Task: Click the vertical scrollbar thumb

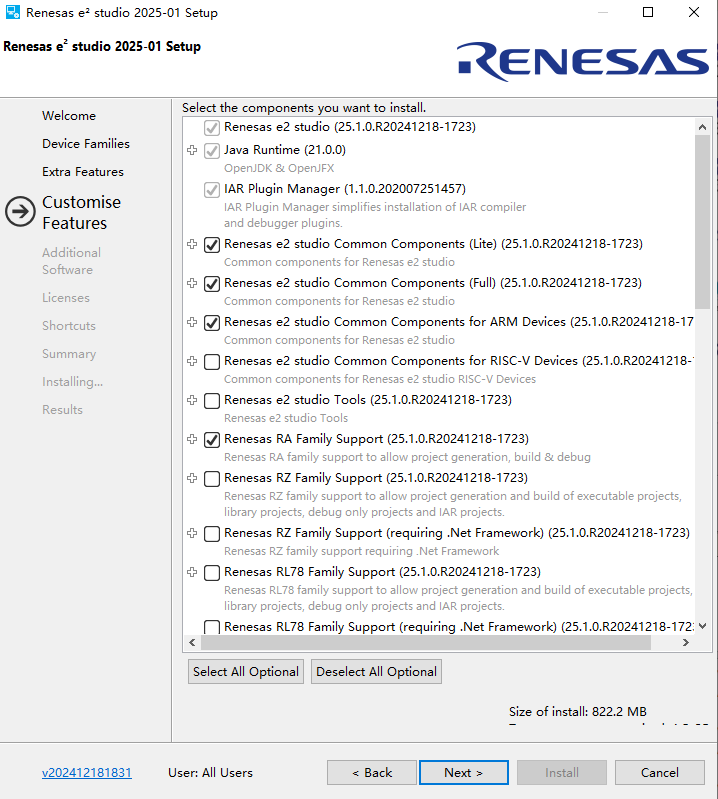Action: pyautogui.click(x=702, y=222)
